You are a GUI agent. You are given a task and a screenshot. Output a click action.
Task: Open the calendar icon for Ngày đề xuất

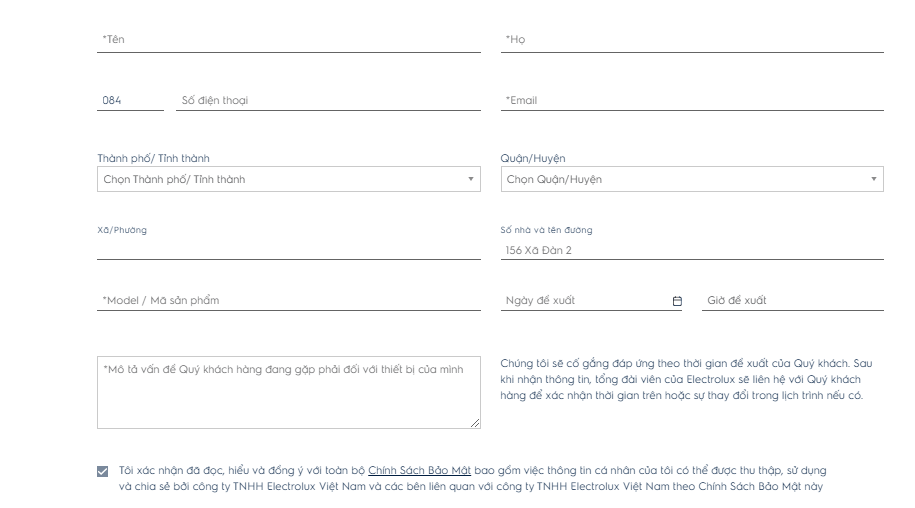[x=677, y=301]
